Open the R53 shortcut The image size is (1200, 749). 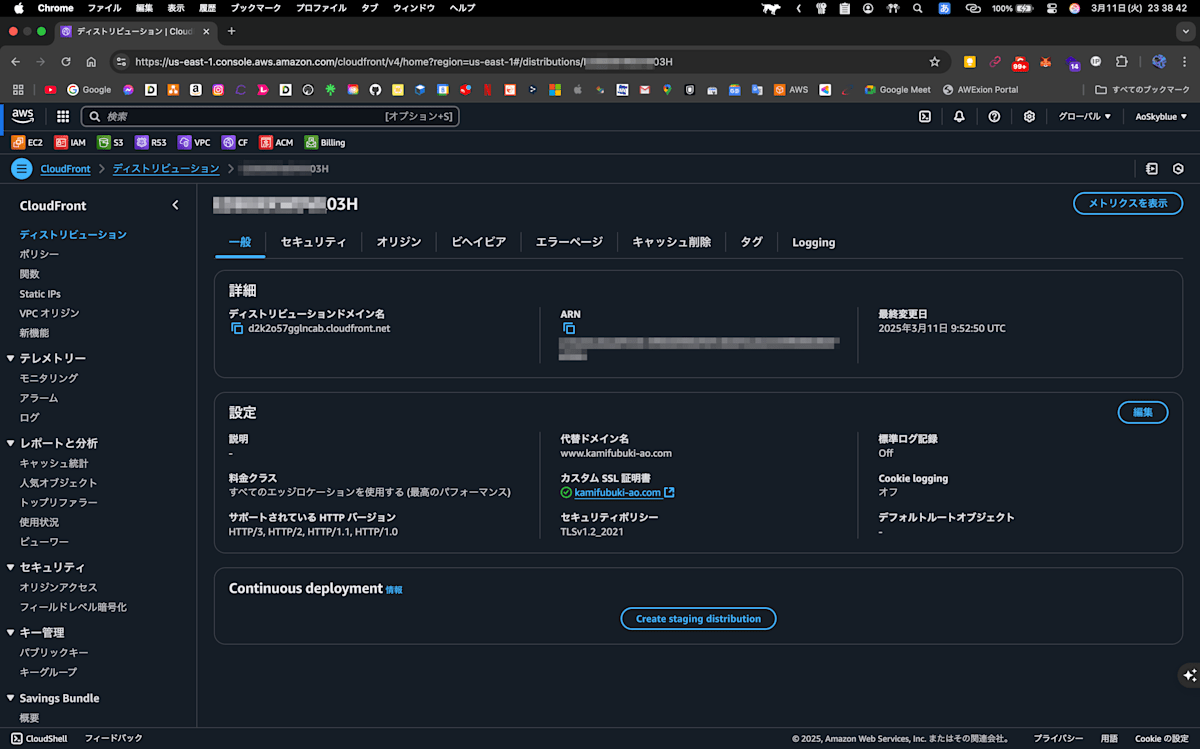[151, 143]
